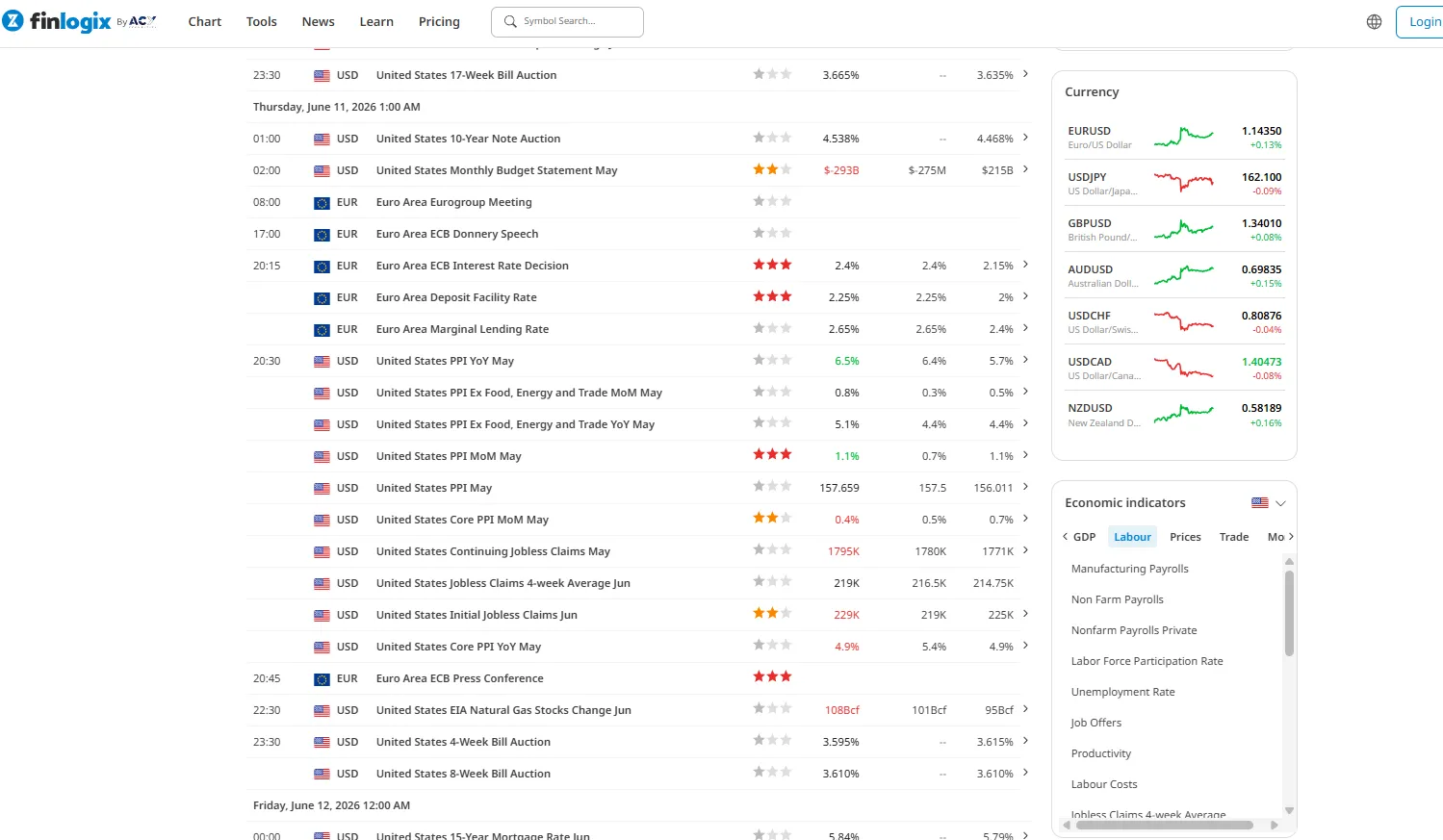Open the Unemployment Rate indicator link
Viewport: 1443px width, 840px height.
(x=1122, y=692)
